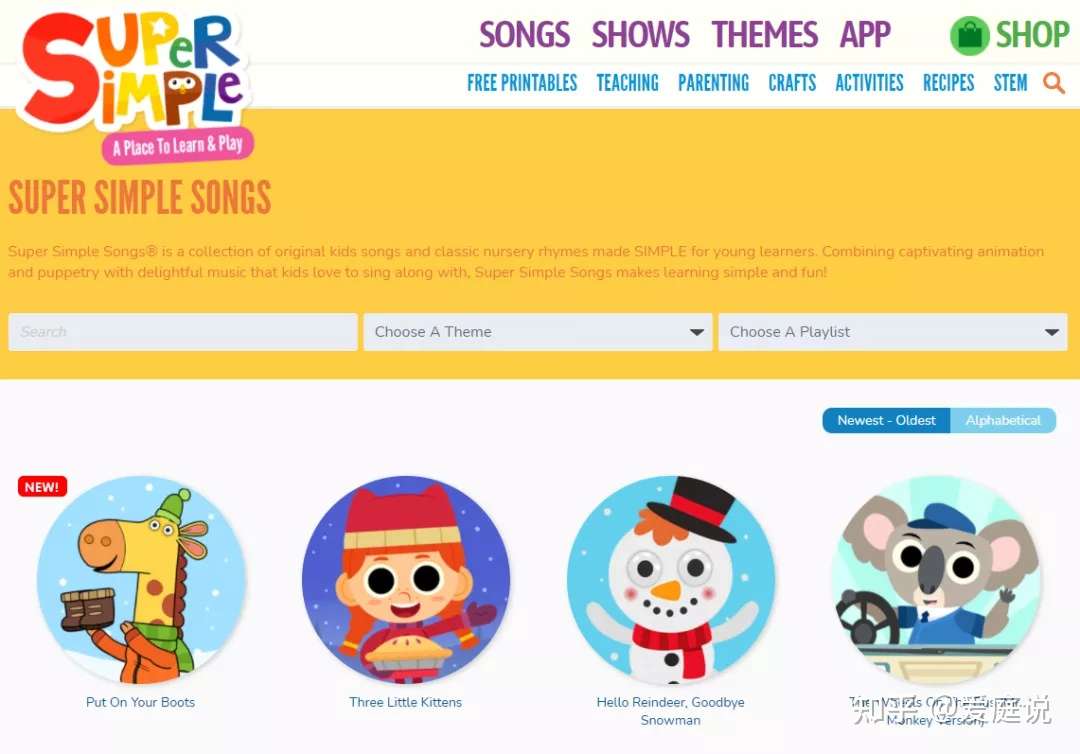Open the Put On Your Boots giraffe thumbnail
Screen dimensions: 1080x754
(x=141, y=579)
